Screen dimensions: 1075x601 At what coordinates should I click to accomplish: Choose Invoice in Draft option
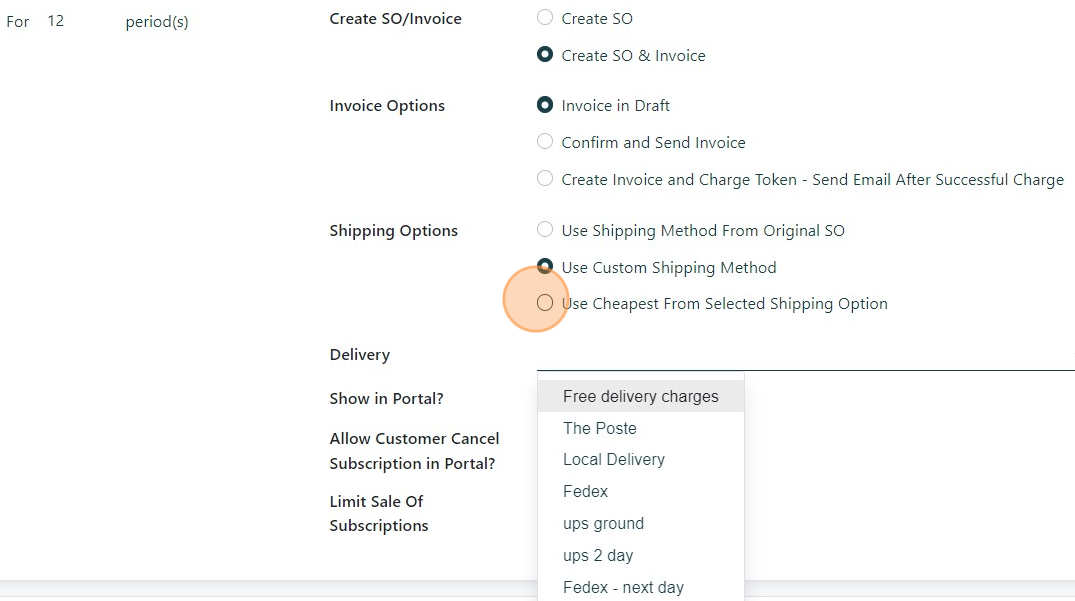(x=545, y=105)
